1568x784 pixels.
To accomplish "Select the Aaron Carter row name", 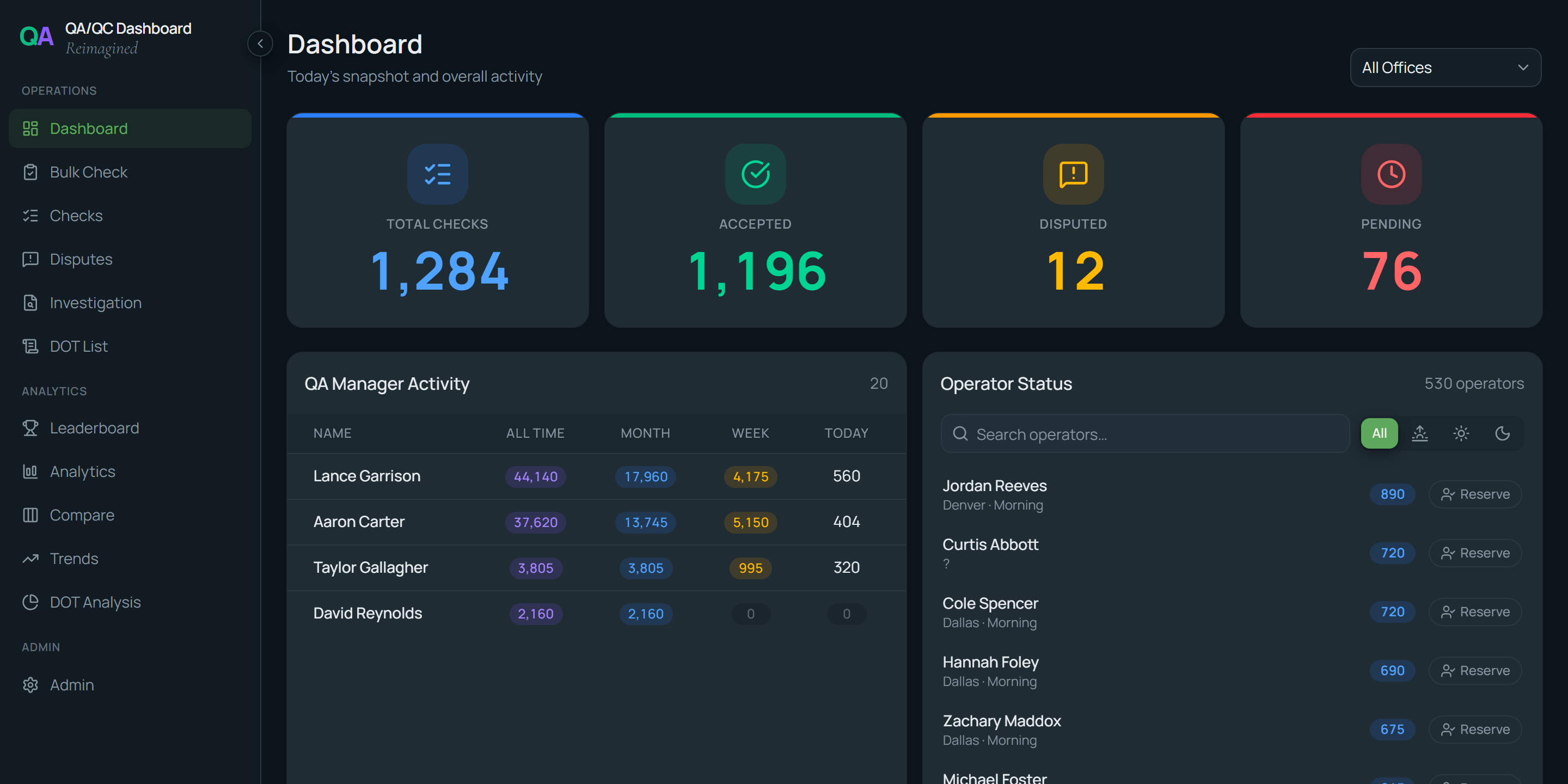I will pyautogui.click(x=359, y=522).
